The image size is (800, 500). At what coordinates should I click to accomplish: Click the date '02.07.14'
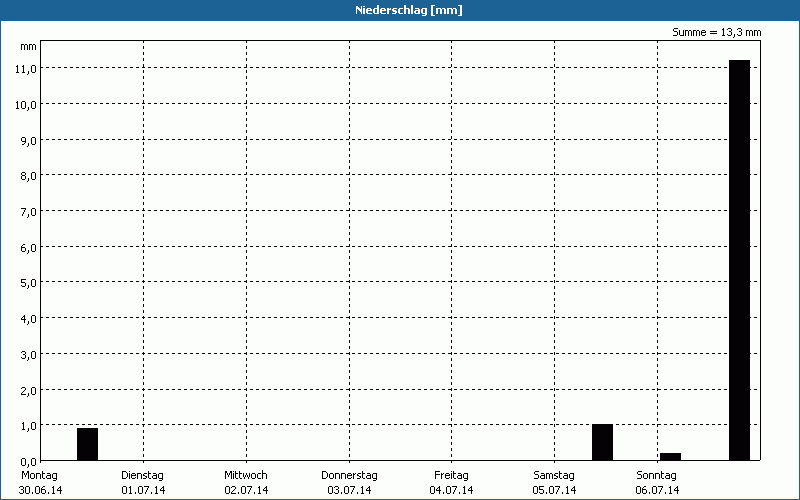point(246,491)
